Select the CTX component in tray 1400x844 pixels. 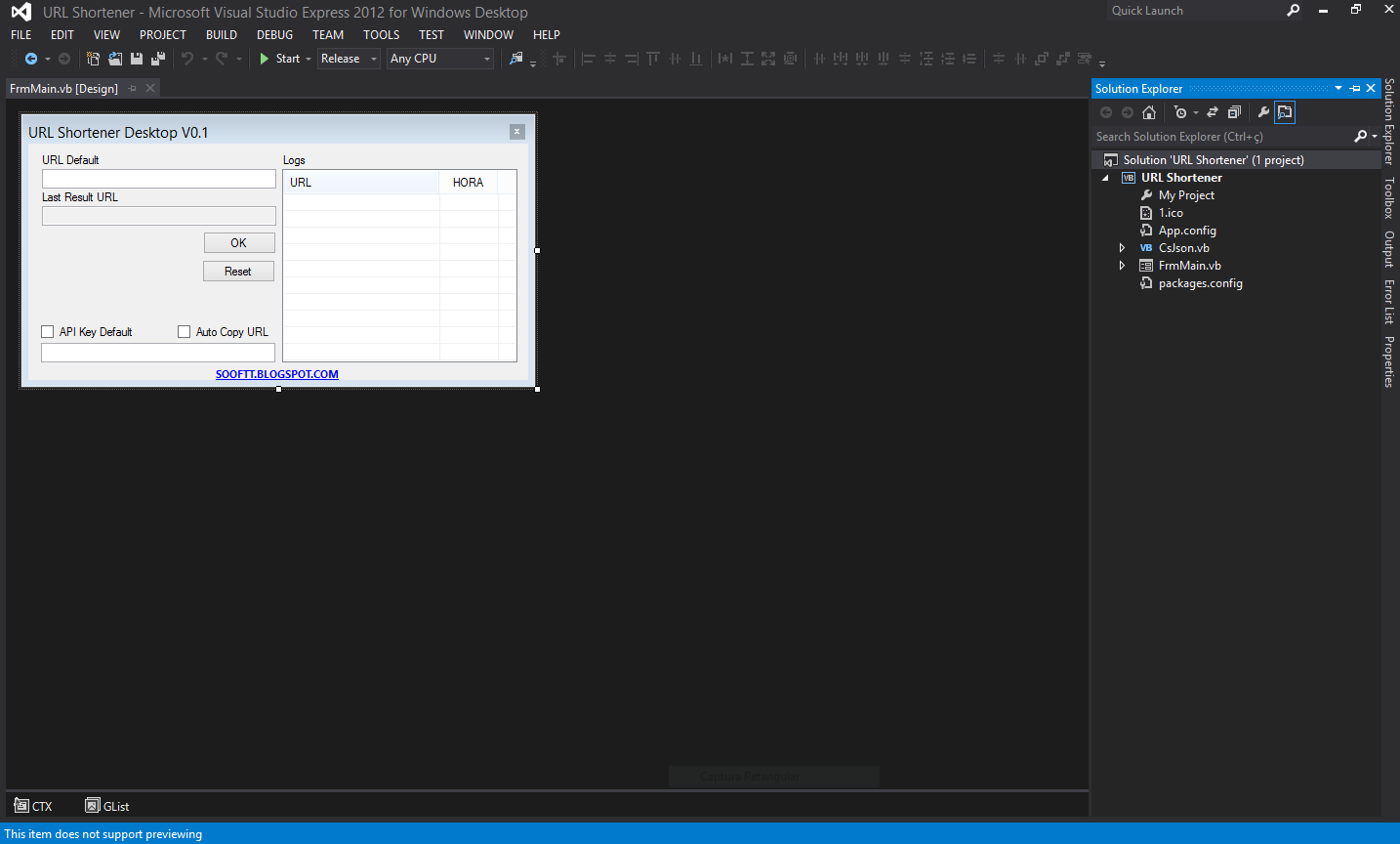33,806
